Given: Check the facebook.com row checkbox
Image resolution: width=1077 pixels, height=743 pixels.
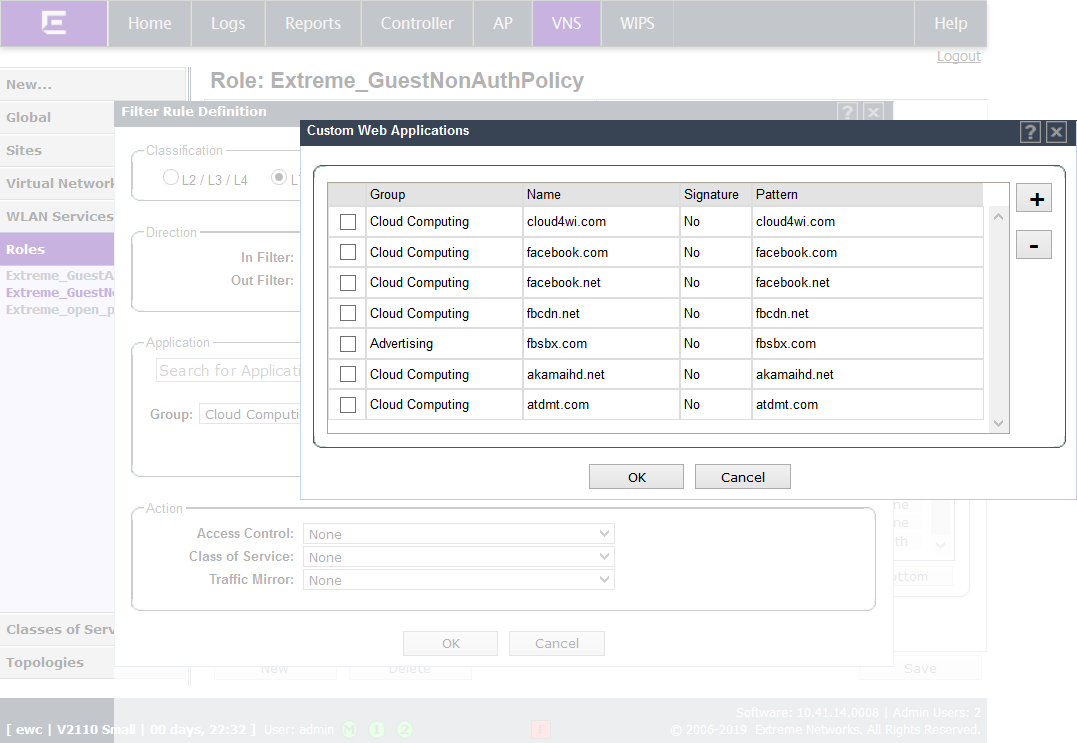Looking at the screenshot, I should pyautogui.click(x=348, y=252).
